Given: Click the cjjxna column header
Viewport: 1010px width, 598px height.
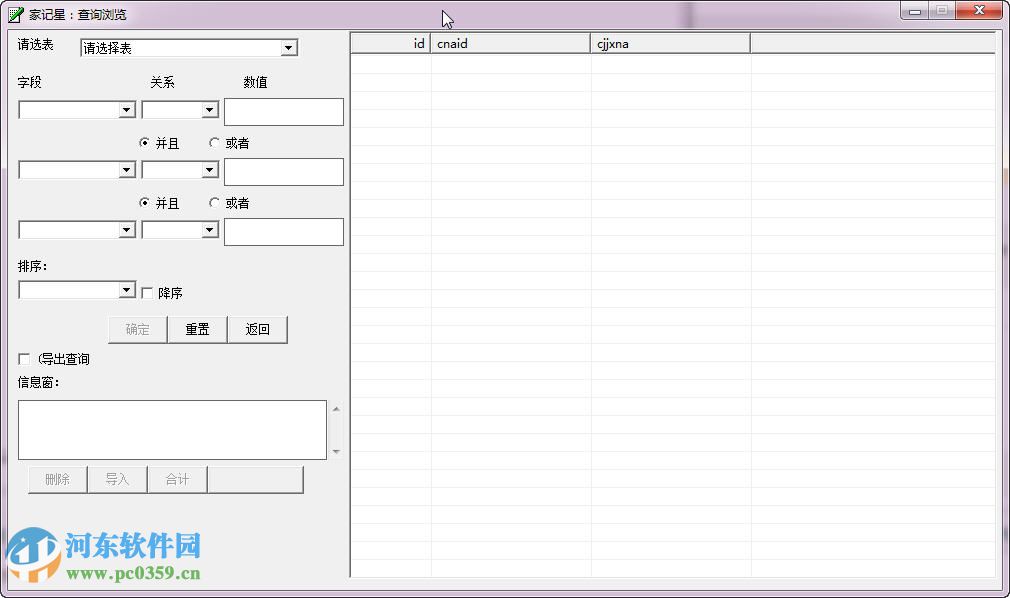Looking at the screenshot, I should point(671,44).
